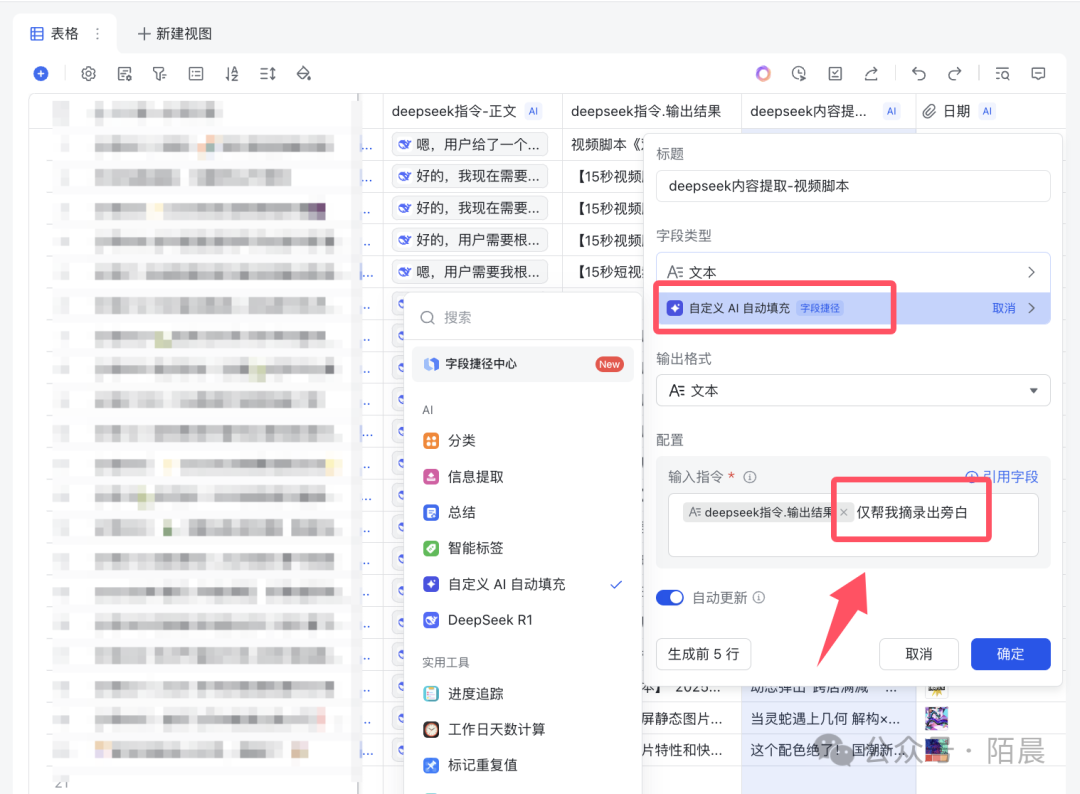Open the cell 嗯，用户需要我根...
This screenshot has height=794, width=1080.
coord(470,271)
